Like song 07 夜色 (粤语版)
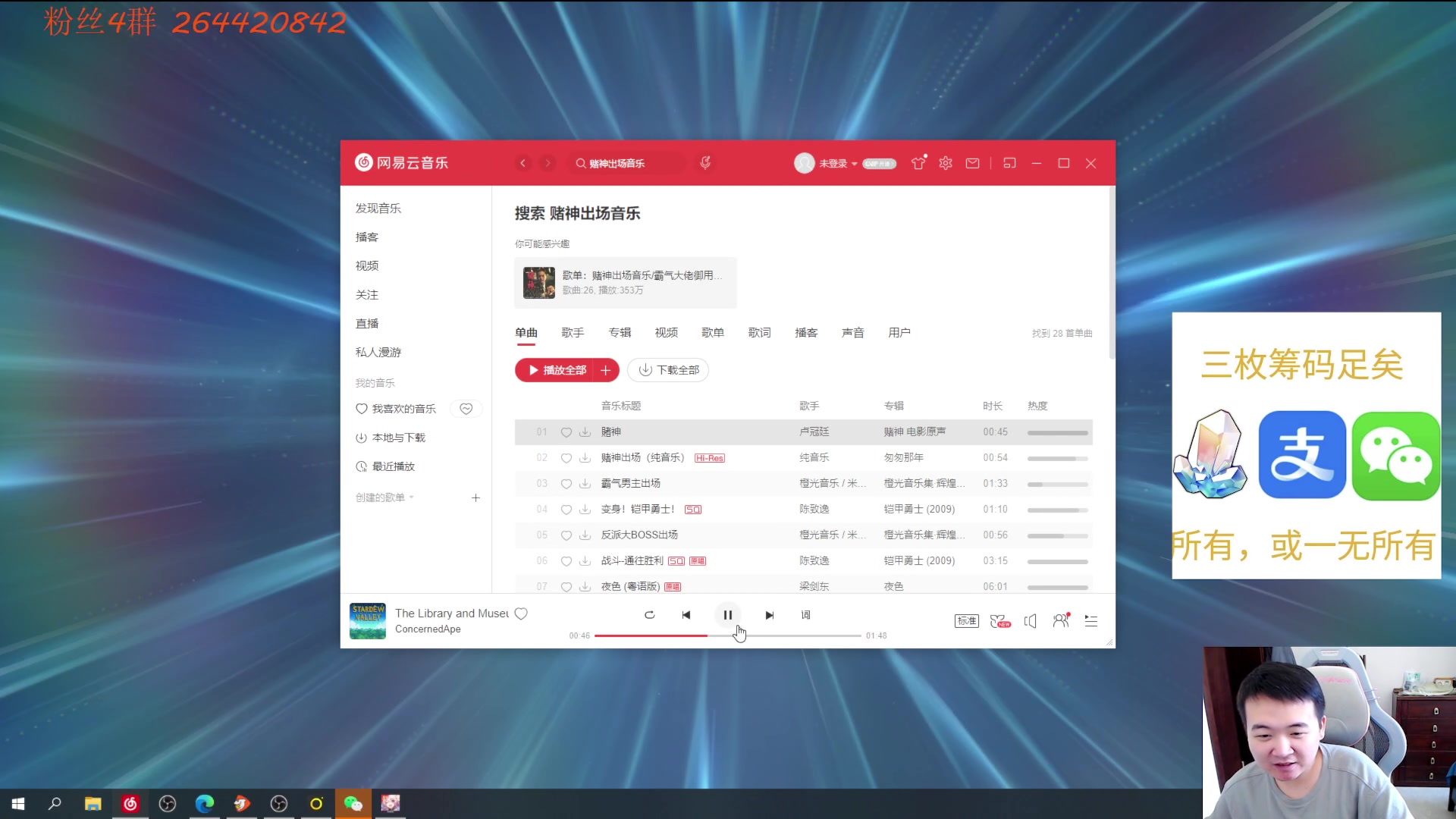This screenshot has height=819, width=1456. [566, 587]
